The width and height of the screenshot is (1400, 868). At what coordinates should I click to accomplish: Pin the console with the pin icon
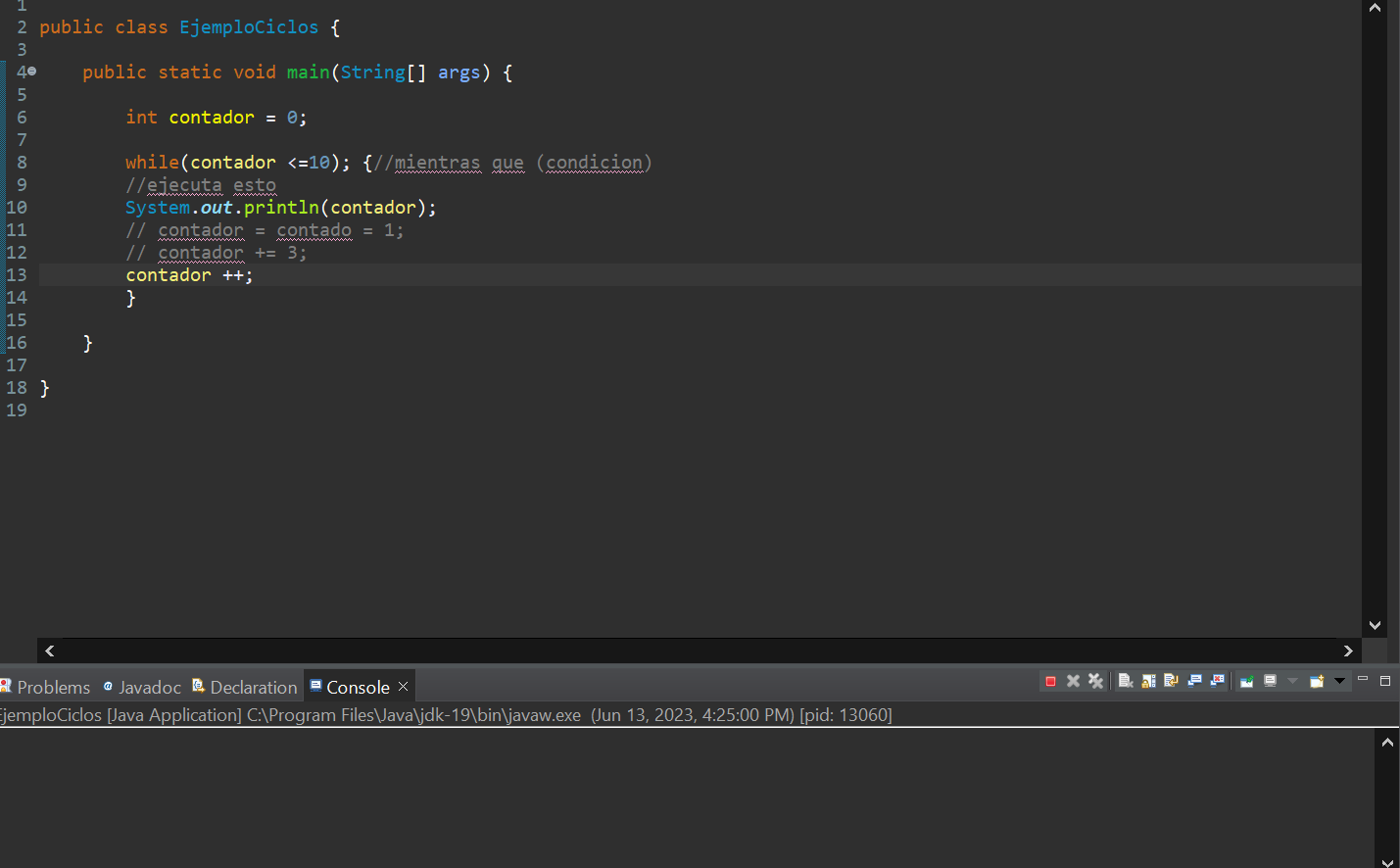click(1246, 681)
